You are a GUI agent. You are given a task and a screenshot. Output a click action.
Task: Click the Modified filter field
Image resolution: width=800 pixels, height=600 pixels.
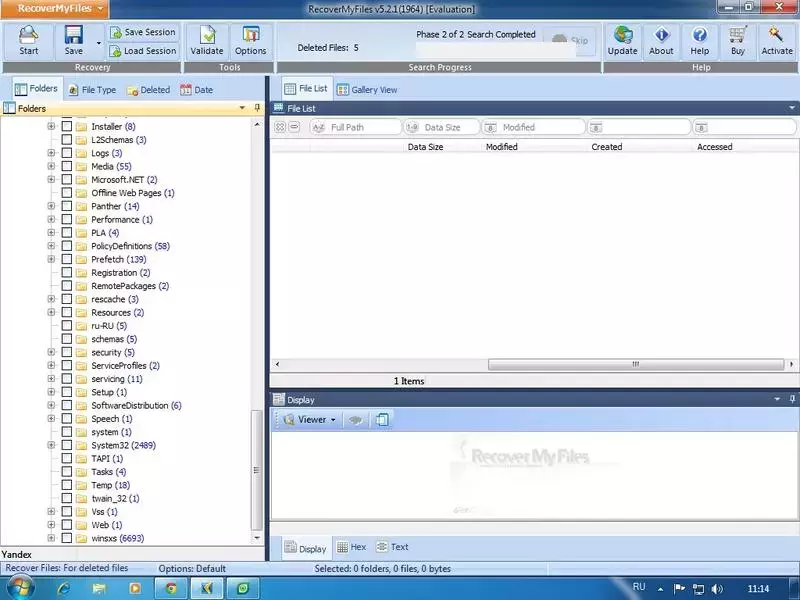pyautogui.click(x=533, y=127)
